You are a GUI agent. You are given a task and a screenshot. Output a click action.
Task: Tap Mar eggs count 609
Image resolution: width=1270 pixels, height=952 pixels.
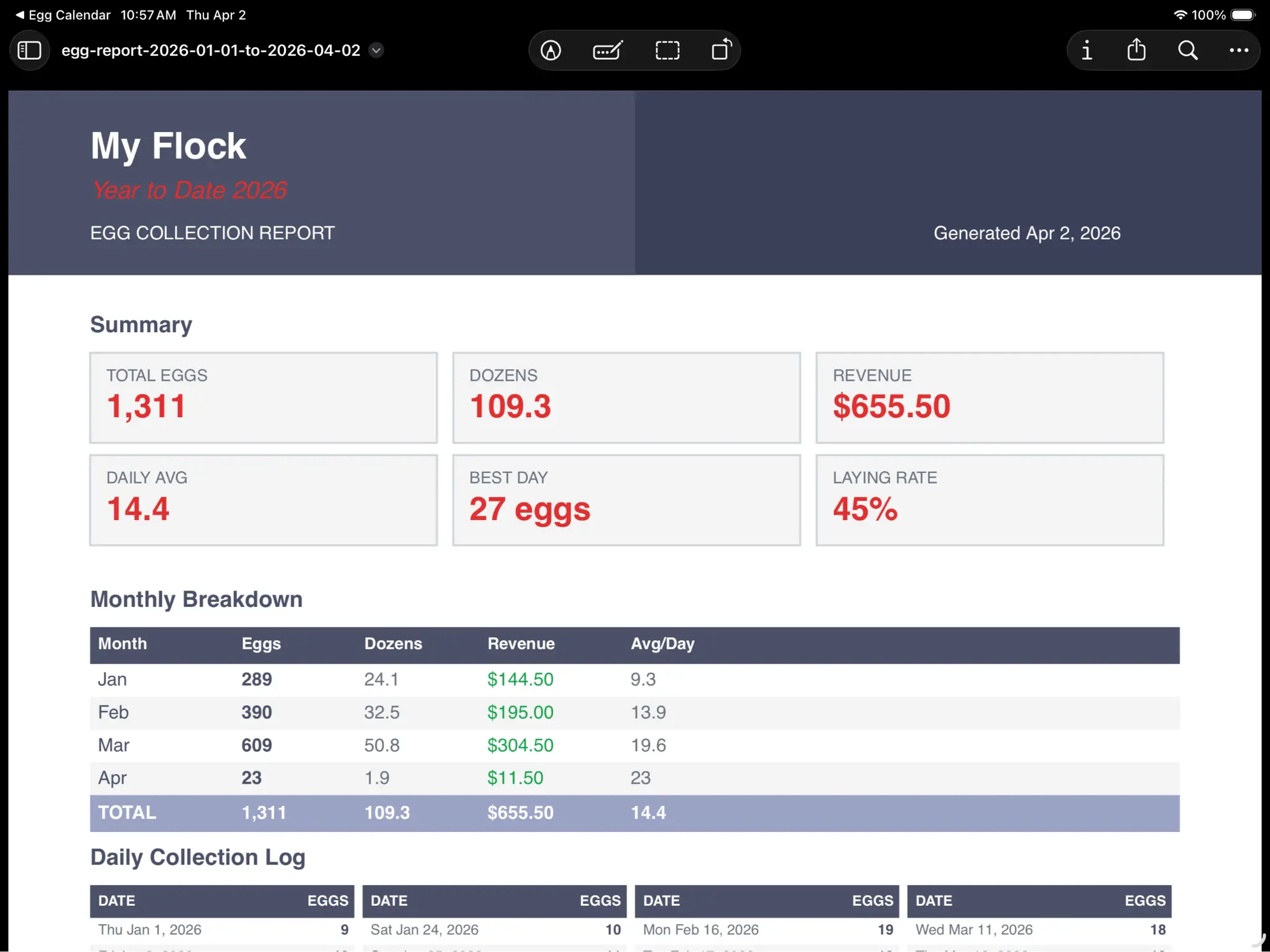click(x=257, y=745)
